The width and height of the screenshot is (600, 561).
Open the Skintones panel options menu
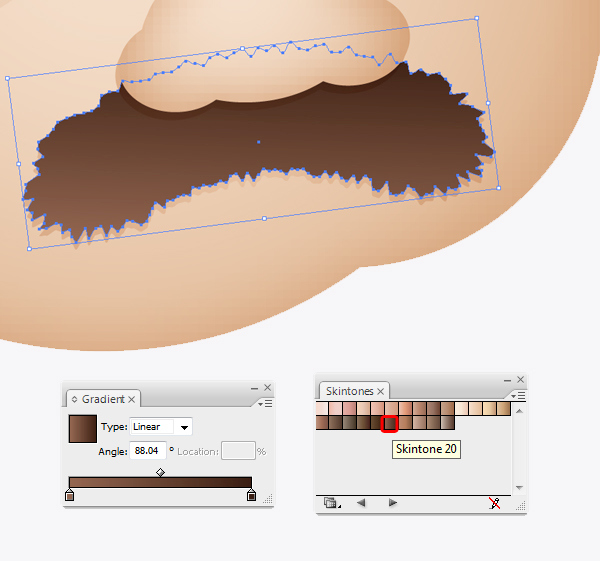[518, 396]
